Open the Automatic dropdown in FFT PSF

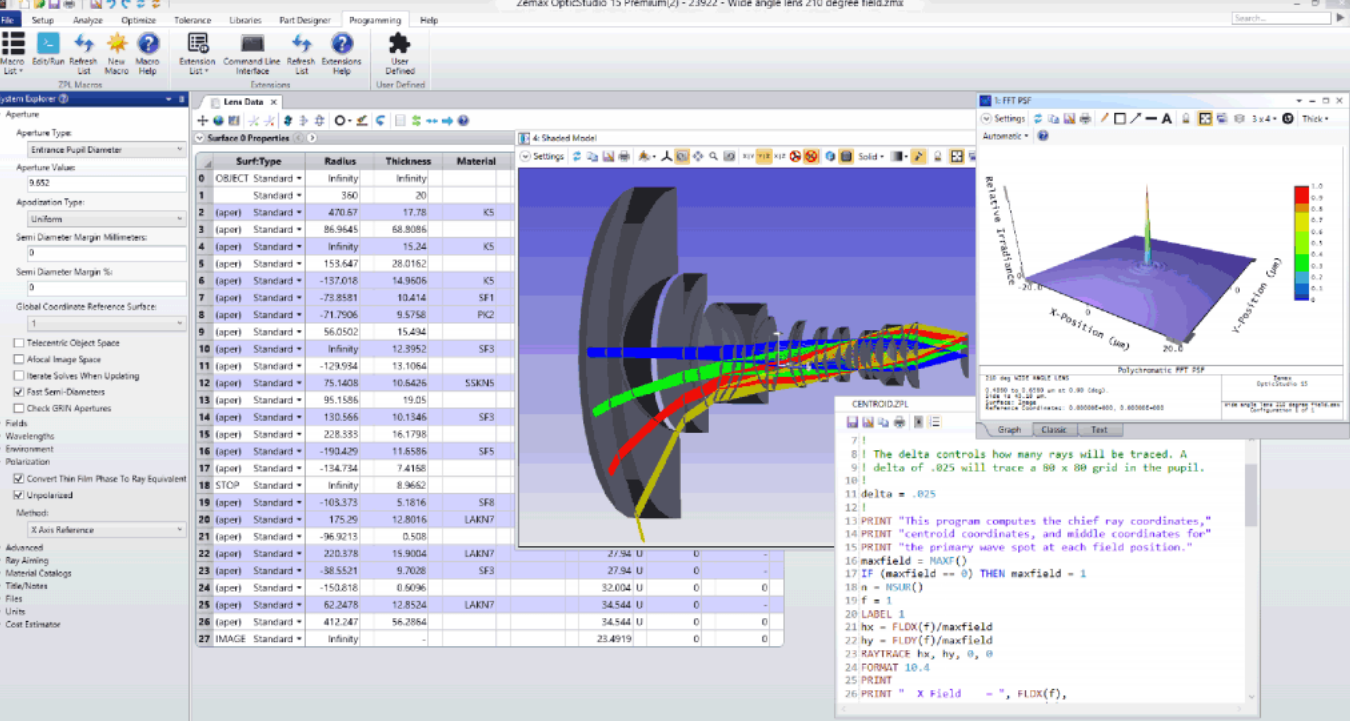pos(1004,135)
